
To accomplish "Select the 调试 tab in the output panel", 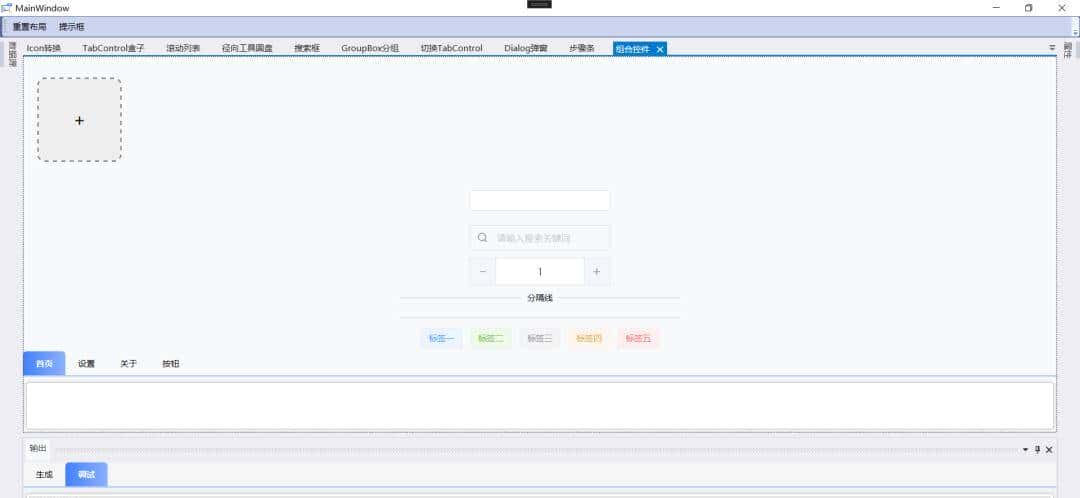I will [x=86, y=475].
